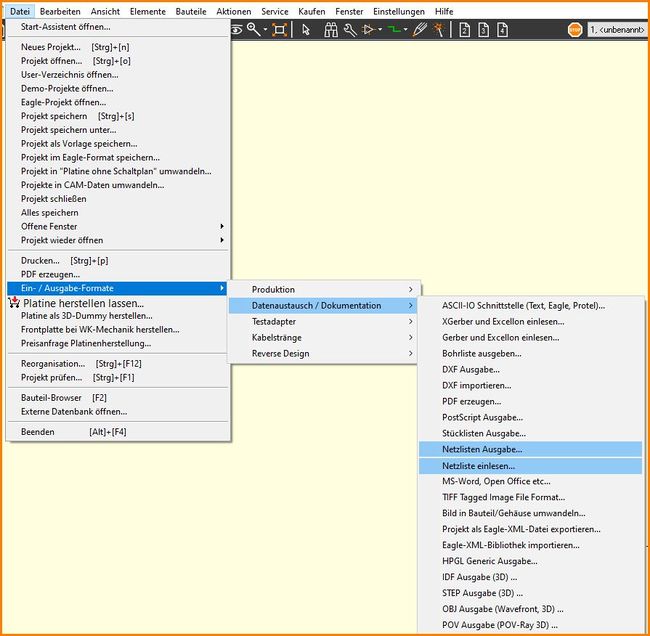Select the arrow pointer tool
650x636 pixels.
(306, 30)
